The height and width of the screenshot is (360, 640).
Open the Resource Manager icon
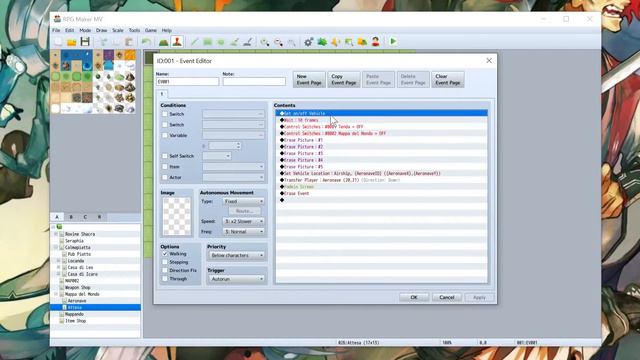click(362, 42)
